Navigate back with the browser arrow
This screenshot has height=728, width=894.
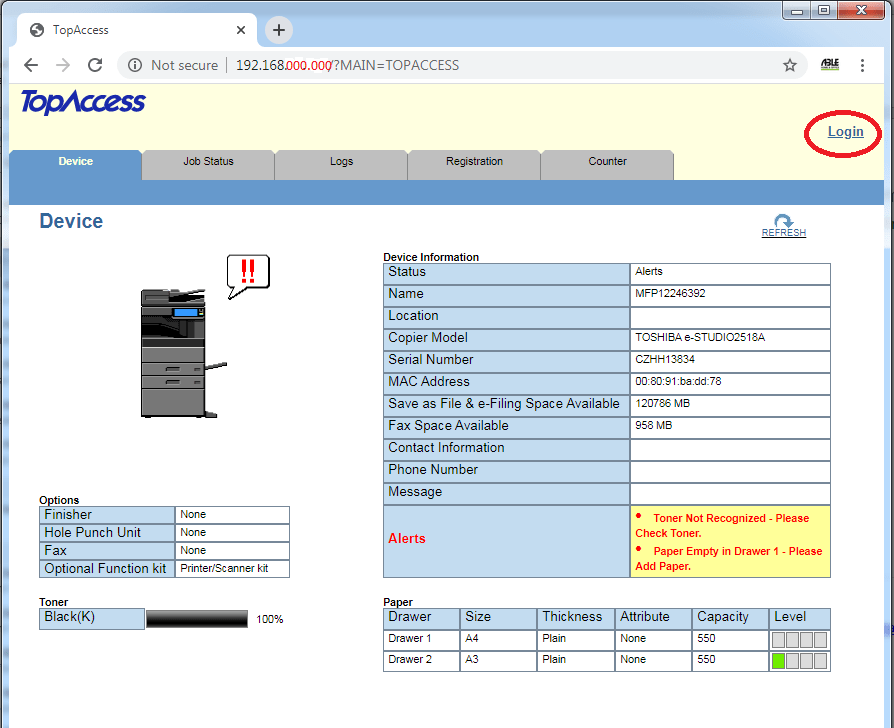coord(30,64)
